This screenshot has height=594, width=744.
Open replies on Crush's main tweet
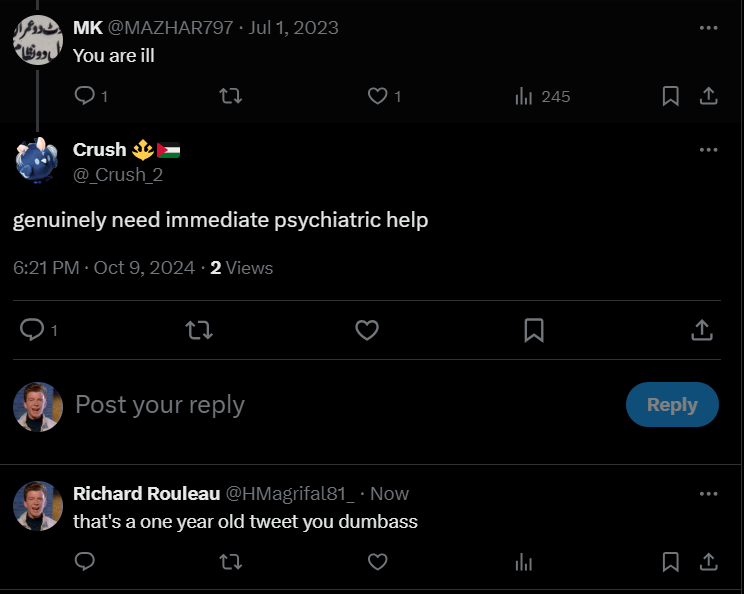click(38, 330)
